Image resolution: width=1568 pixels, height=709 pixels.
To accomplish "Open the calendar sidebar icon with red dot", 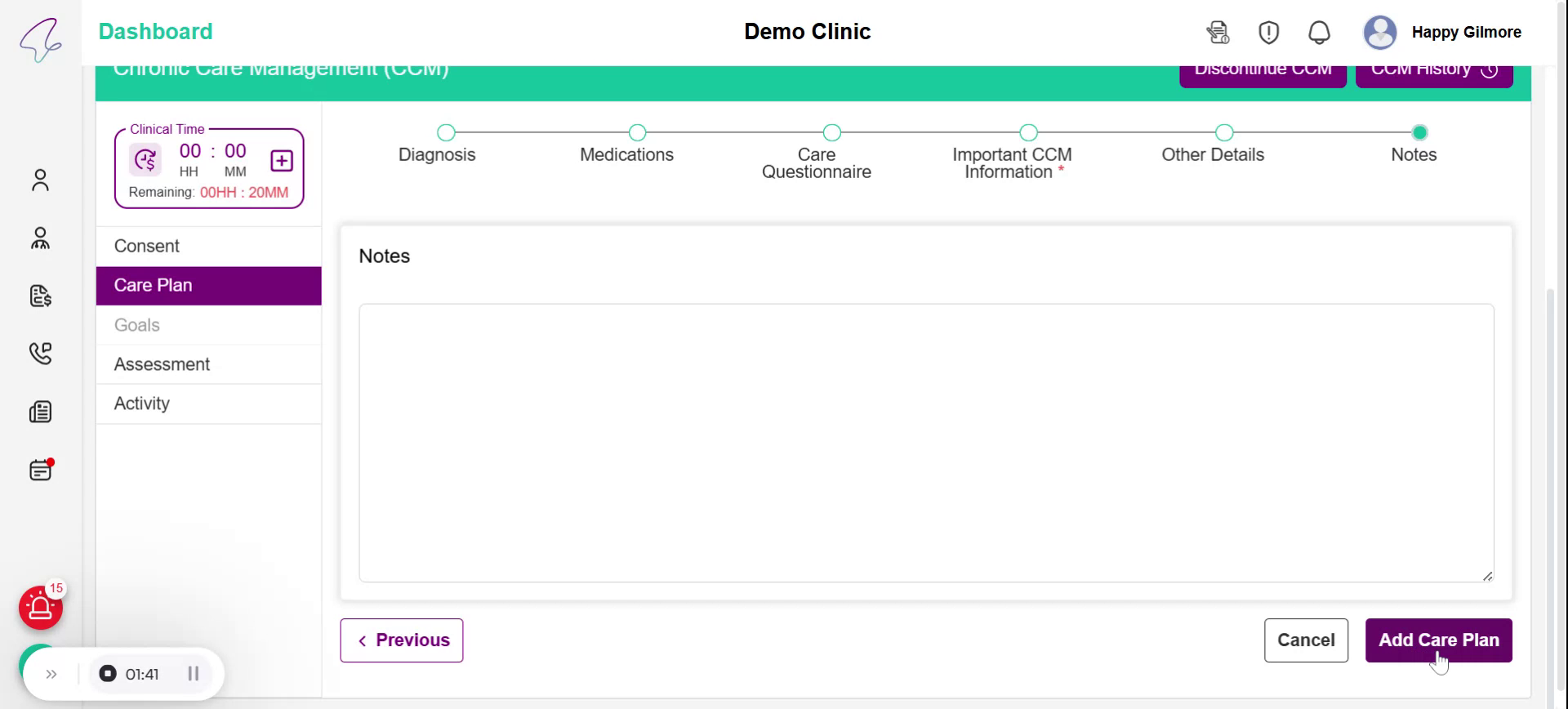I will [40, 470].
